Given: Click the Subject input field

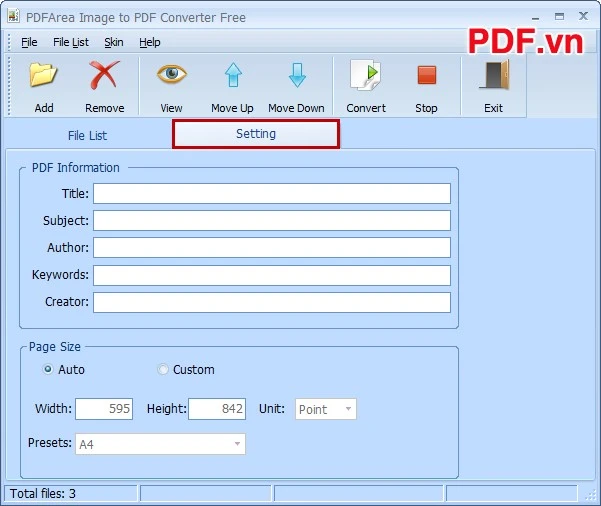Looking at the screenshot, I should coord(272,220).
